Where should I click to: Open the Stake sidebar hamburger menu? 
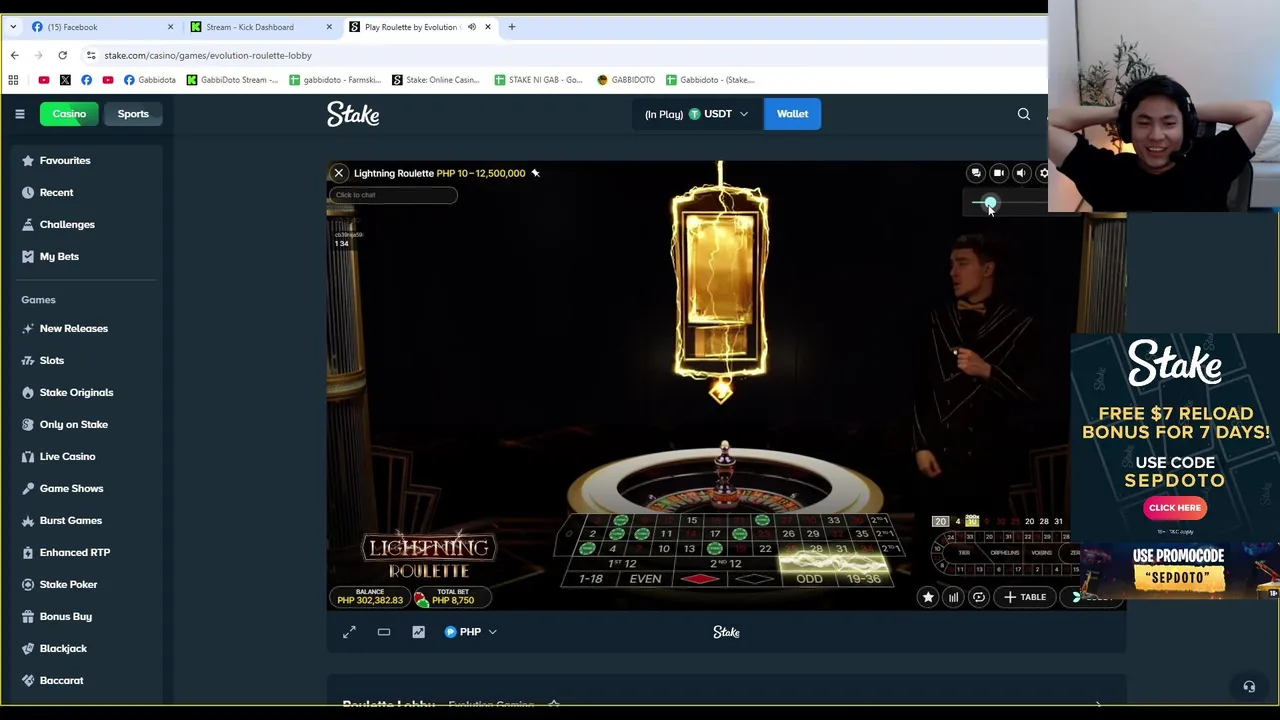tap(19, 114)
